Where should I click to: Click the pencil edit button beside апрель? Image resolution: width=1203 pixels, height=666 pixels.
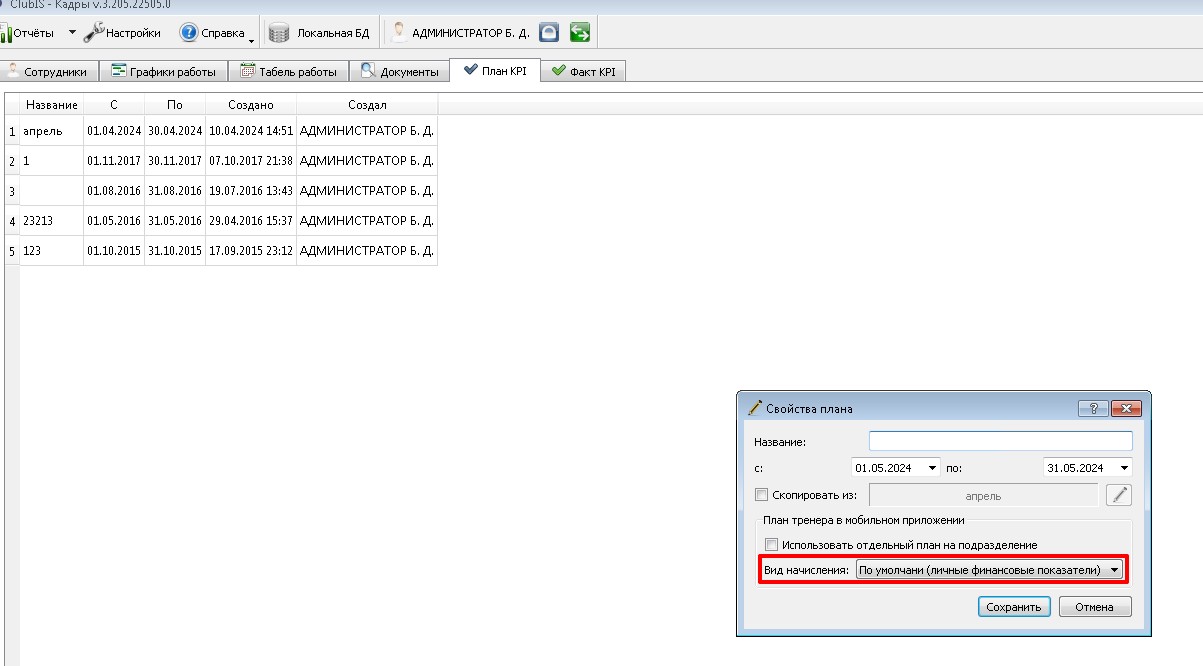tap(1118, 495)
